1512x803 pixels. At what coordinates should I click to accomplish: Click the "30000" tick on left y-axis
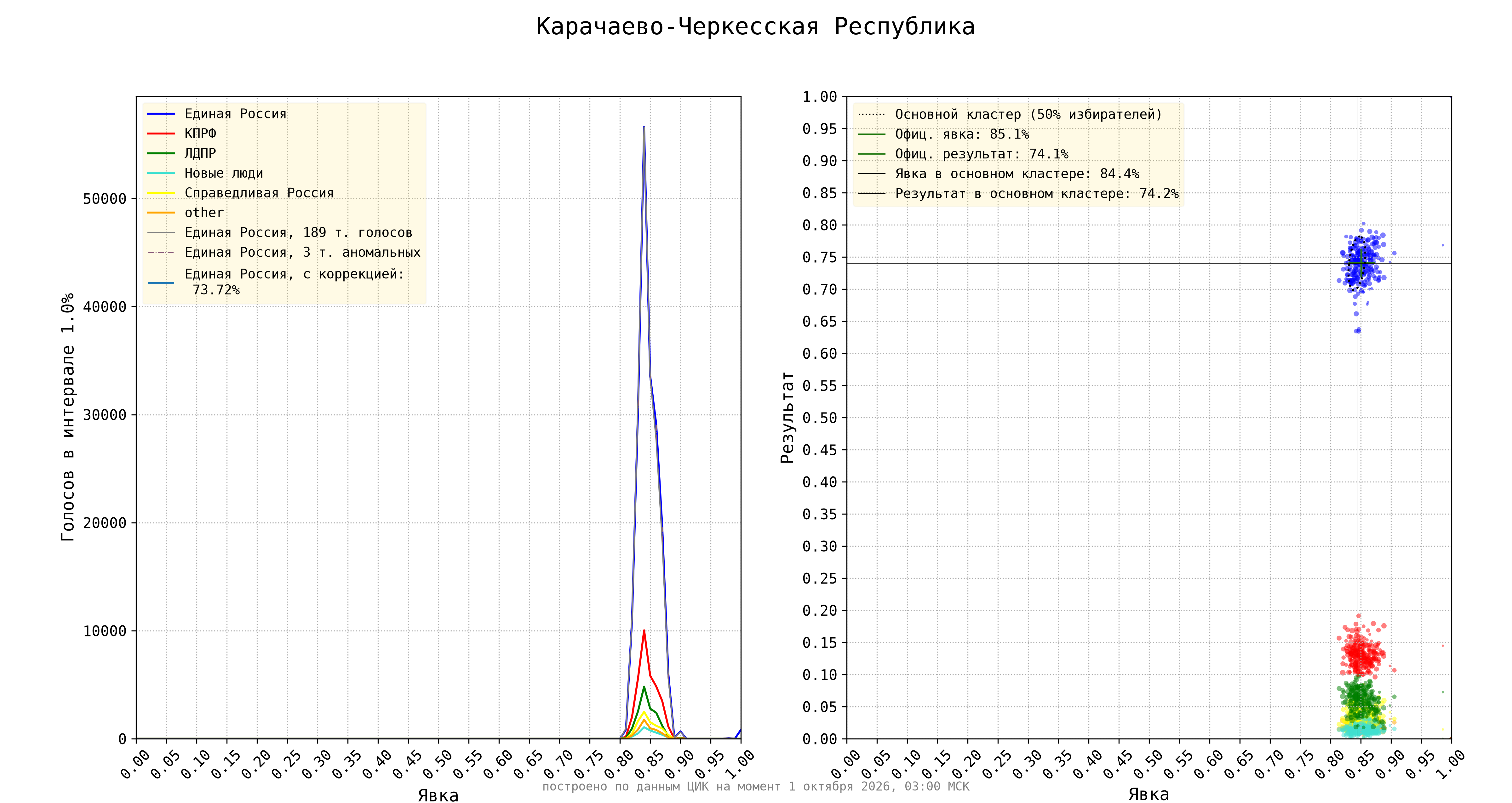105,415
